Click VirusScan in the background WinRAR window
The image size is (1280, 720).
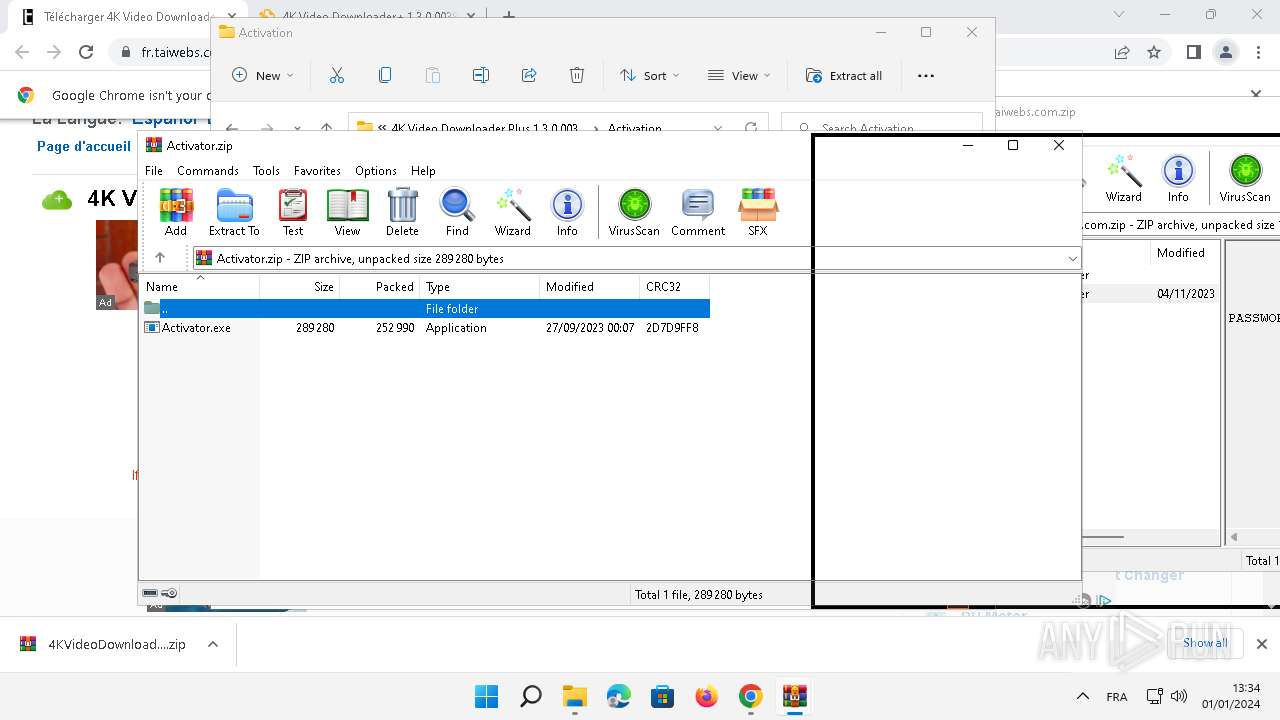coord(1245,178)
